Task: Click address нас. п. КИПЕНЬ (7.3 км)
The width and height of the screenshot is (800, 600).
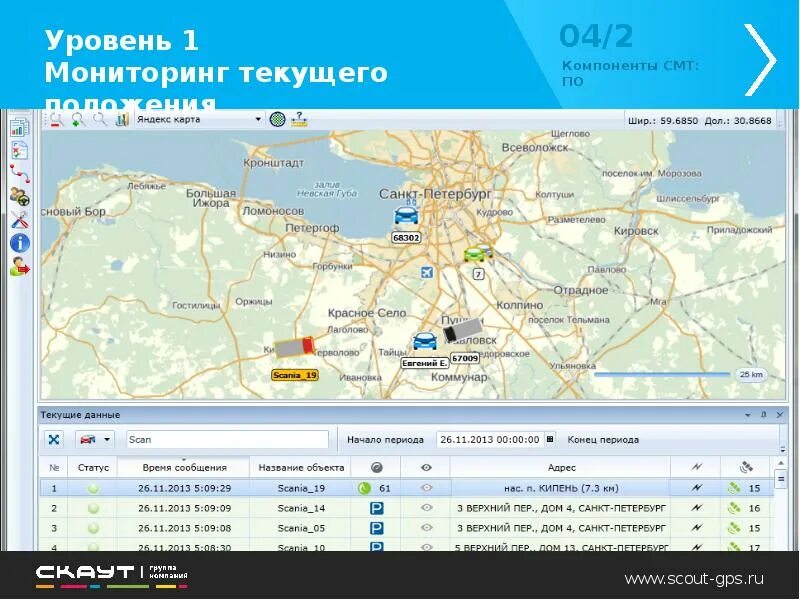Action: 561,488
